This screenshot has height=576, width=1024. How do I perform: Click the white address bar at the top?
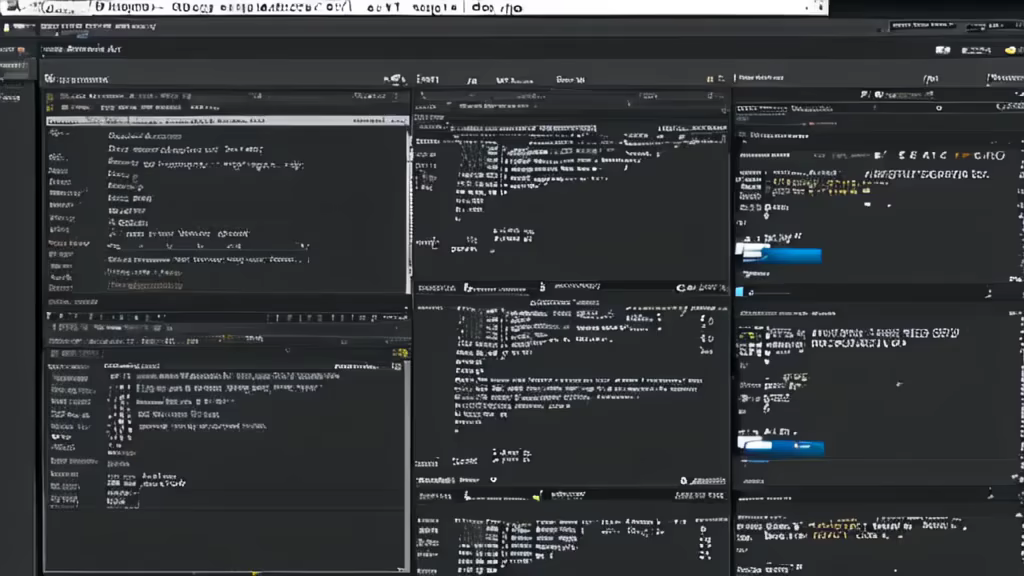(415, 7)
